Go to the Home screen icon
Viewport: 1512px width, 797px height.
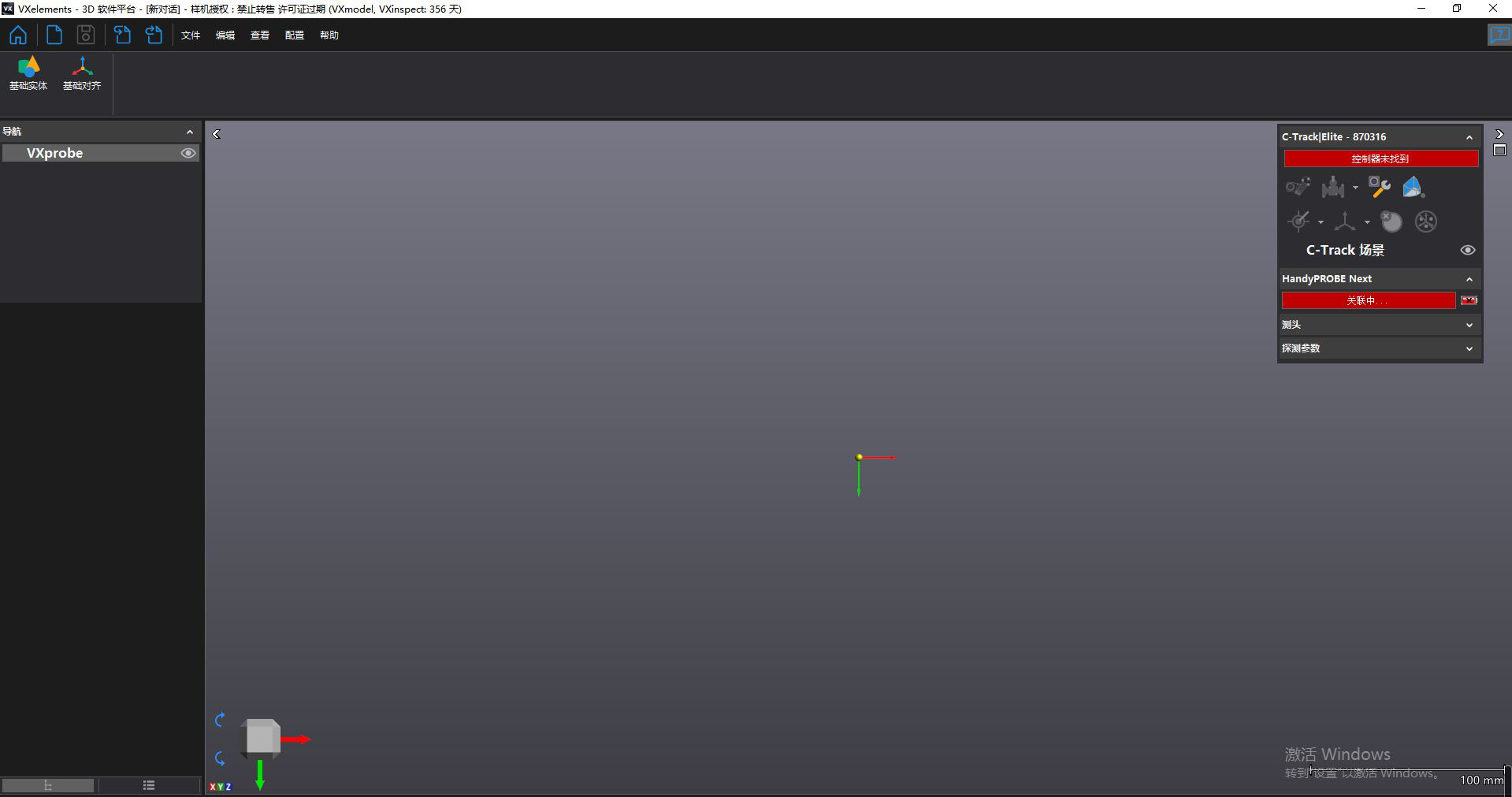tap(18, 35)
